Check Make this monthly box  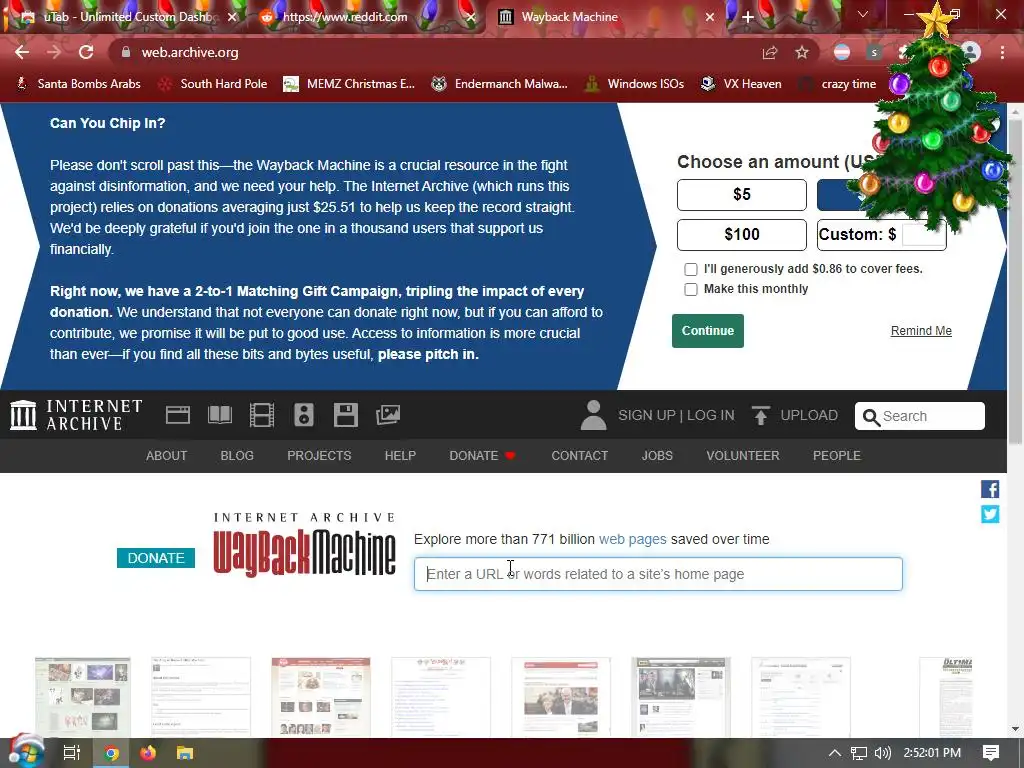point(691,289)
